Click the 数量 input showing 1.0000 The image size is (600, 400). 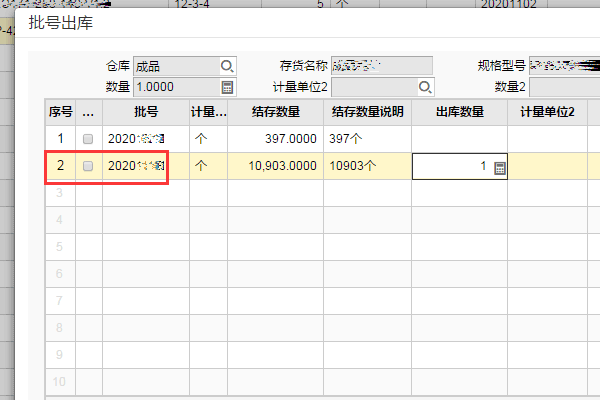[x=174, y=87]
